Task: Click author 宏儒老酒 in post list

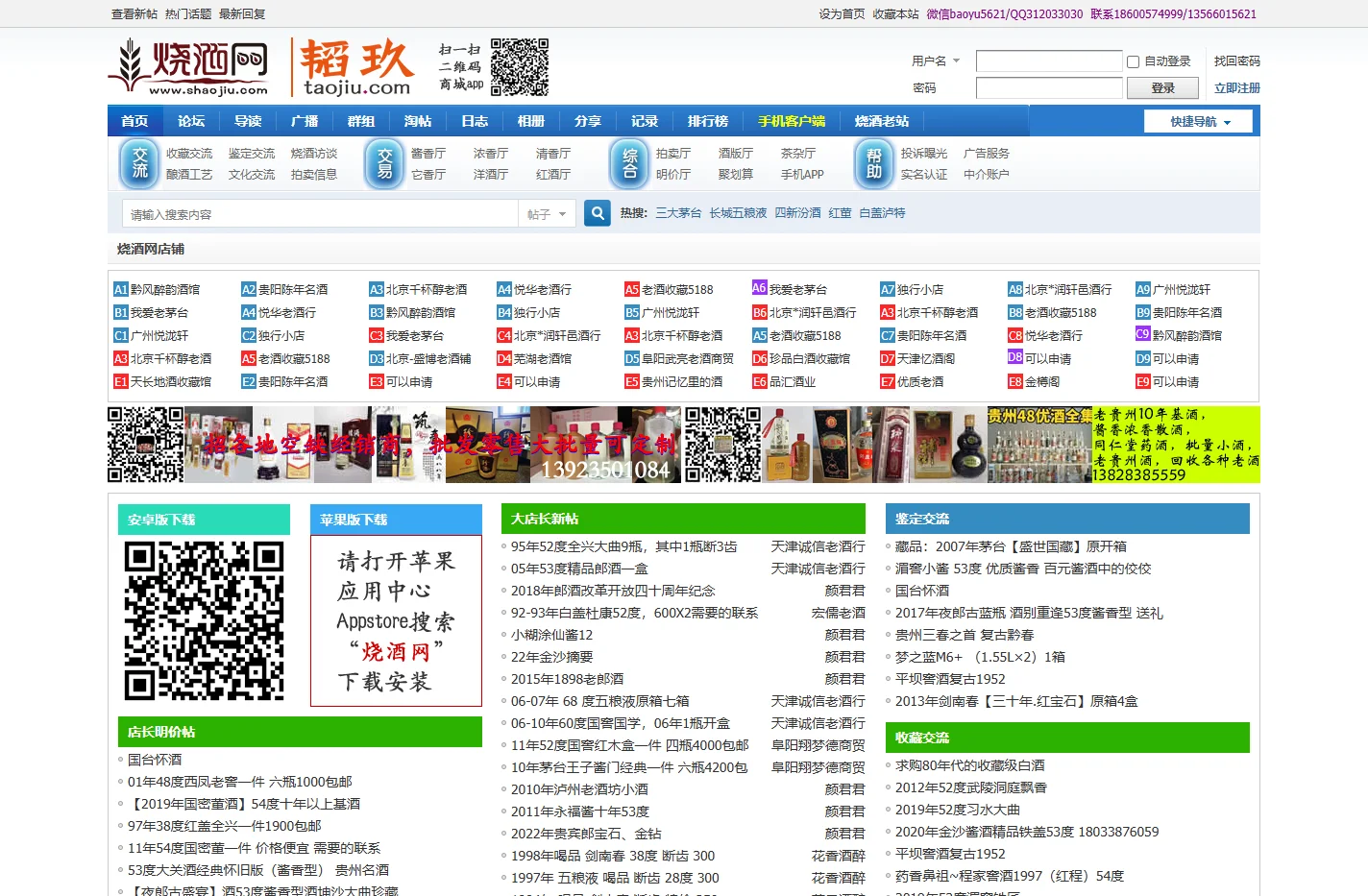Action: point(839,613)
